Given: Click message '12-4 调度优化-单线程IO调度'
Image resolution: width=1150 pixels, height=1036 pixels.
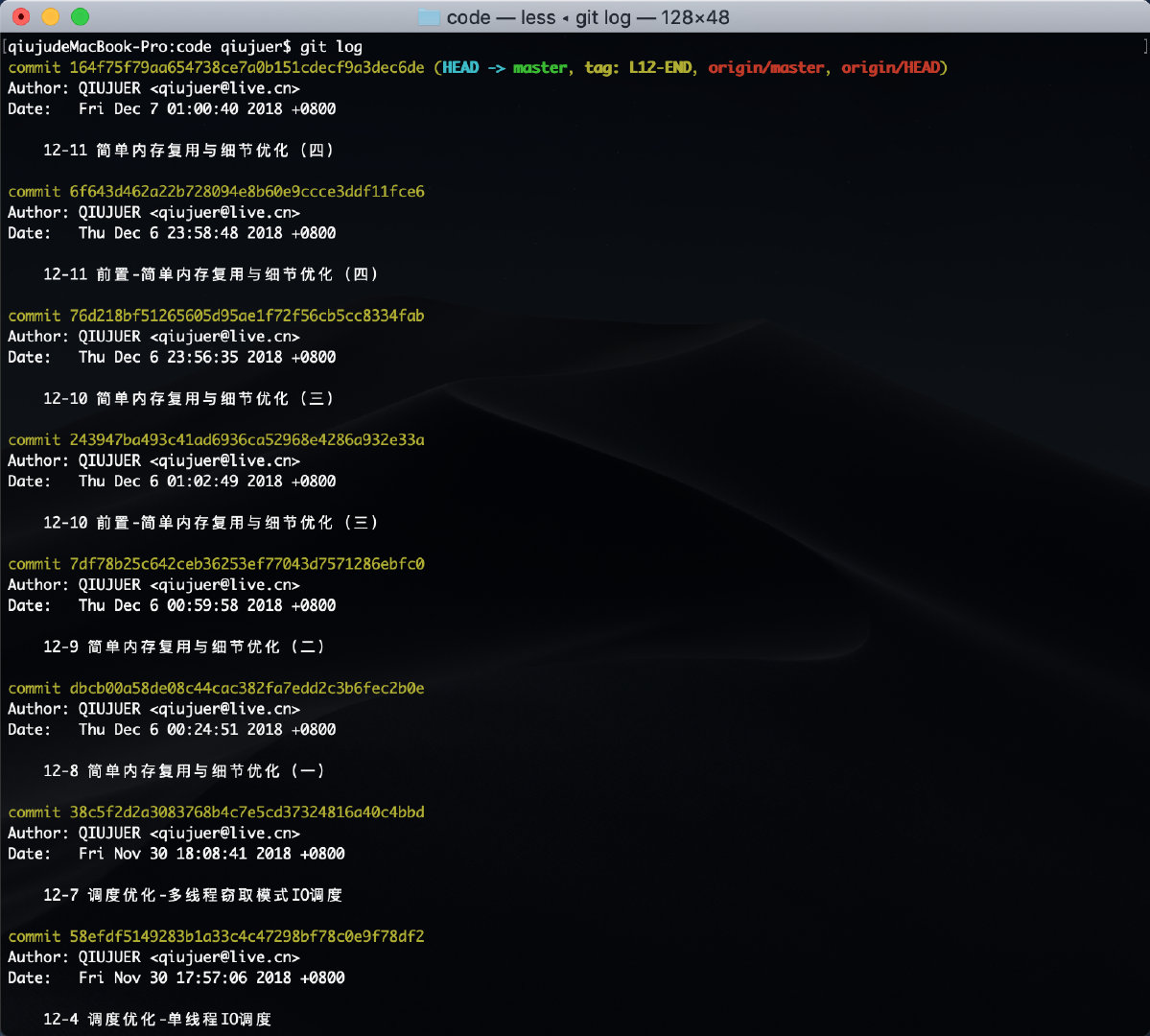Looking at the screenshot, I should [157, 1019].
